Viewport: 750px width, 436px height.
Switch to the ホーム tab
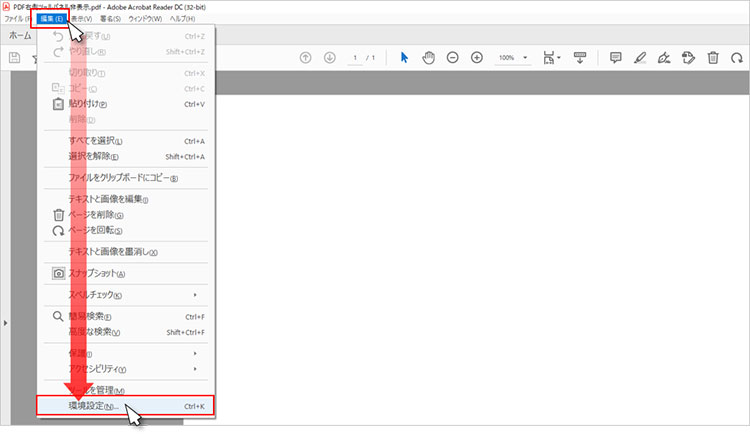[19, 35]
